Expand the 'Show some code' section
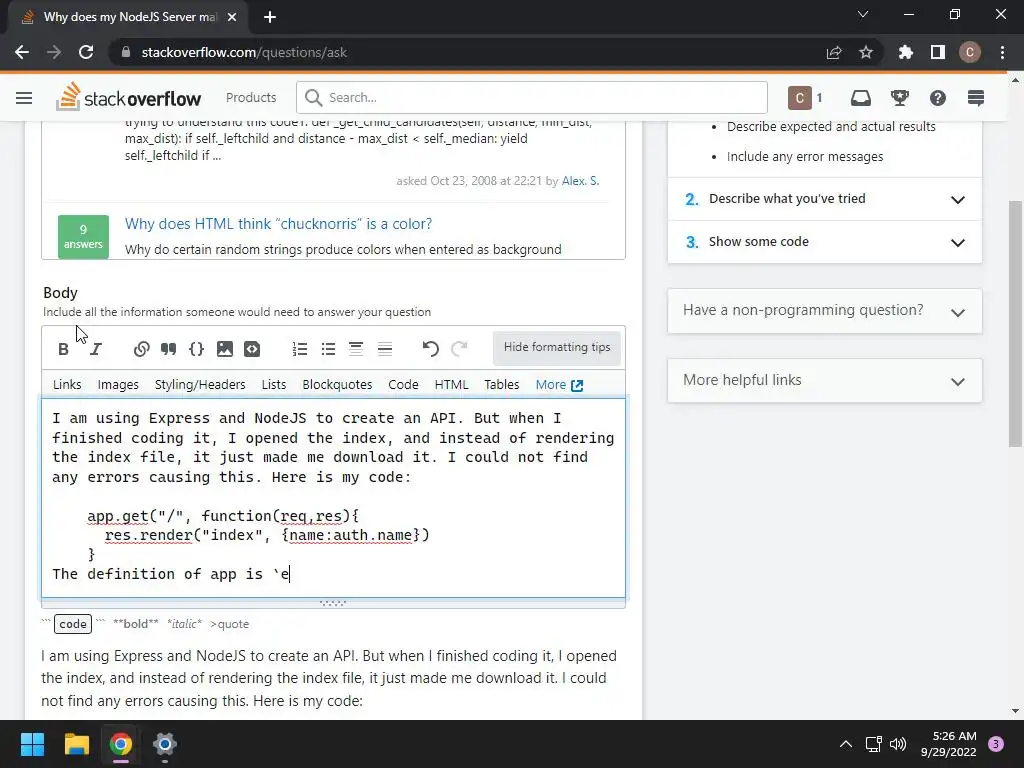Image resolution: width=1024 pixels, height=768 pixels. pos(825,242)
